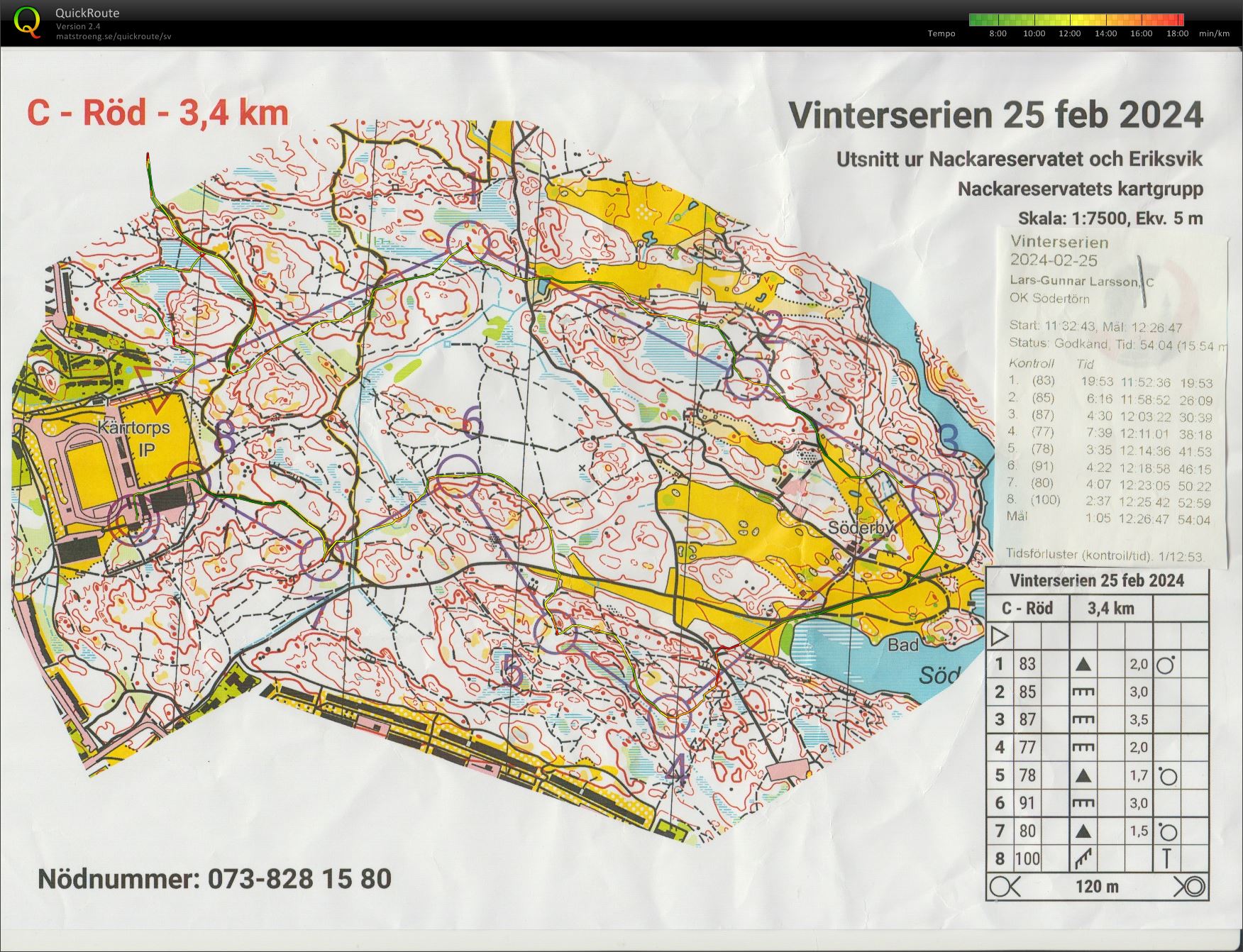Click control circle 4 on the map
Image resolution: width=1243 pixels, height=952 pixels.
[x=670, y=716]
